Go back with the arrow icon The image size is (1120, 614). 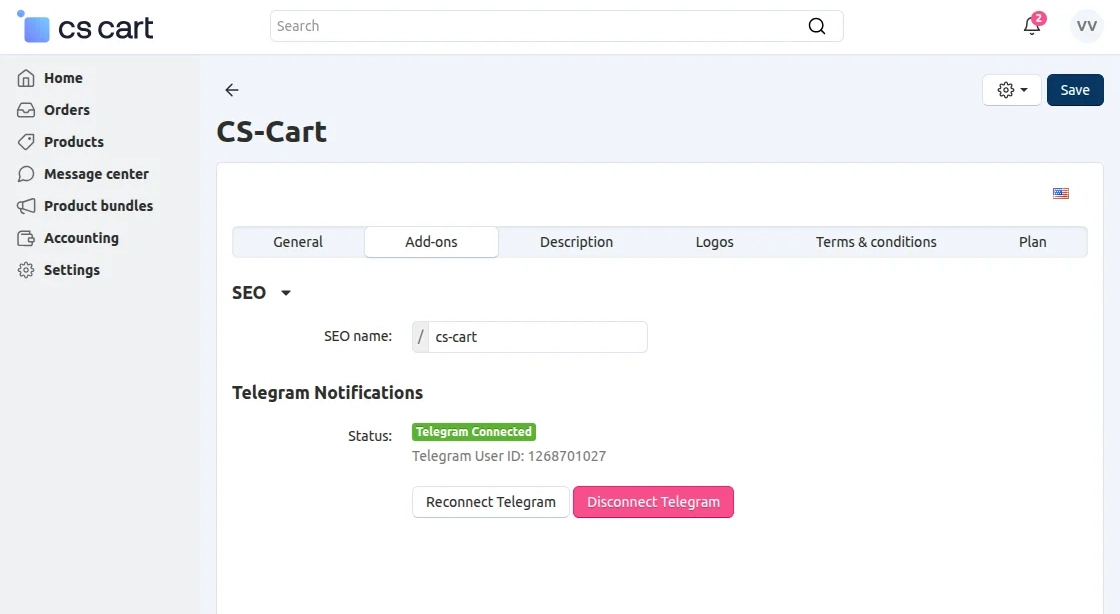coord(231,90)
